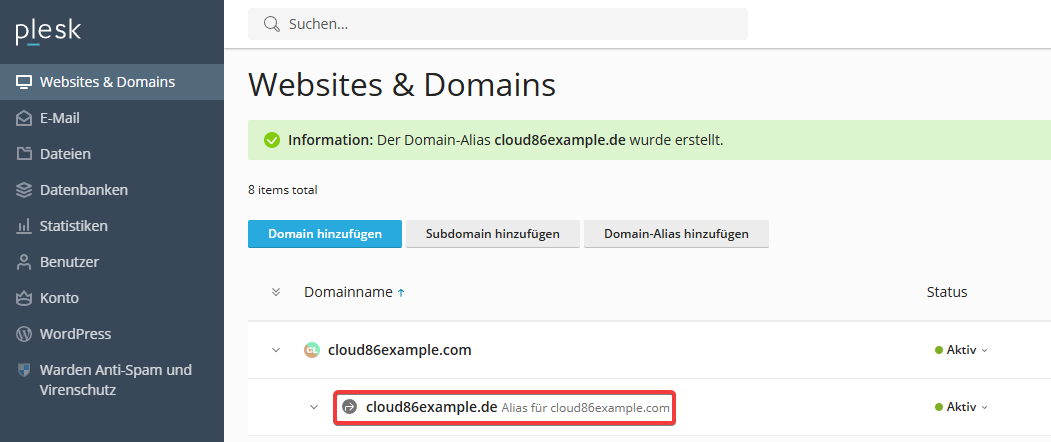1051x442 pixels.
Task: Click the alias arrow icon beside cloud86example.de
Action: [x=349, y=406]
